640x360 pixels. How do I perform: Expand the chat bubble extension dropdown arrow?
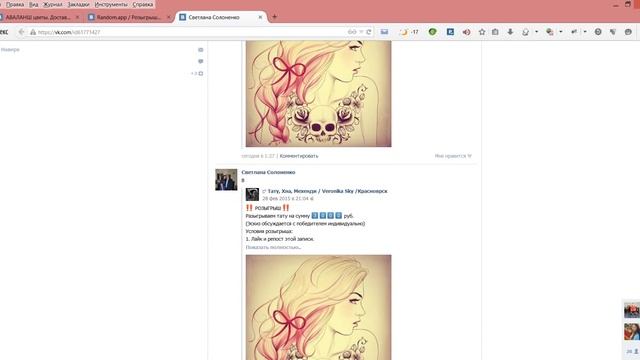(x=536, y=32)
